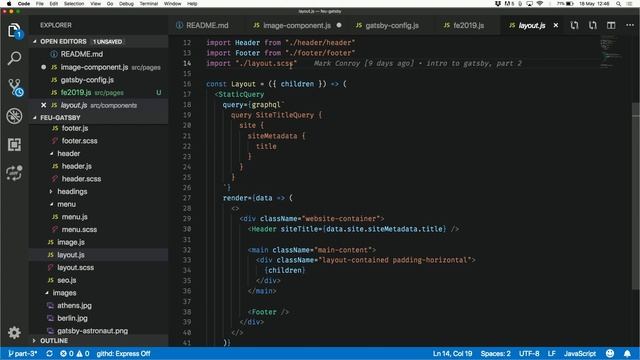Open README.md in Open Editors
The height and width of the screenshot is (360, 640).
(x=98, y=54)
